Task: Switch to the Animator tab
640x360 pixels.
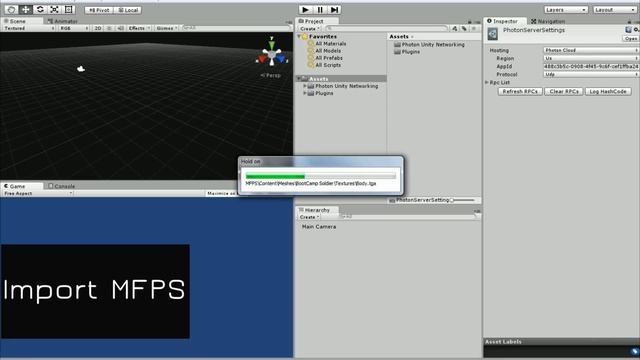Action: [62, 21]
